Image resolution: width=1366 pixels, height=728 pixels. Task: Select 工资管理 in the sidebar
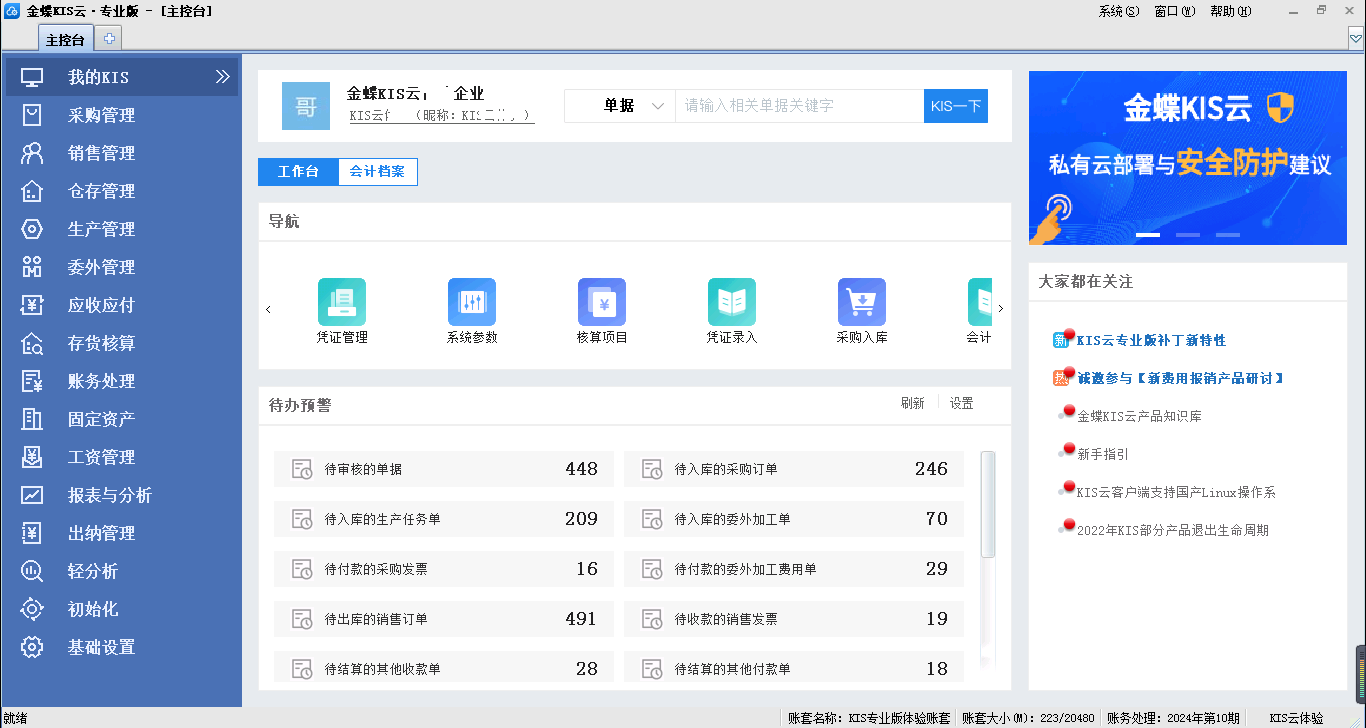tap(121, 457)
